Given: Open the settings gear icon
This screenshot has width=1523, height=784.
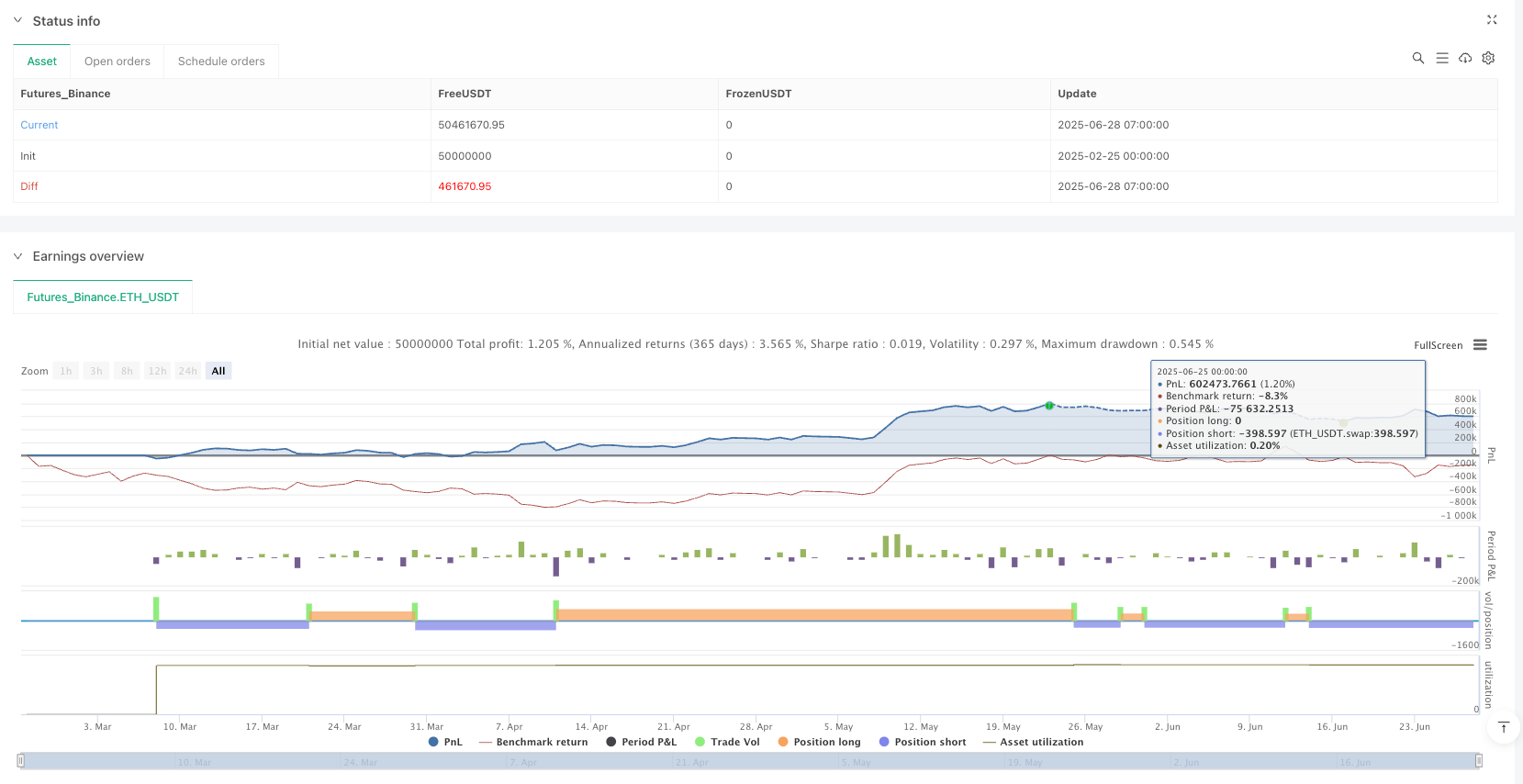Looking at the screenshot, I should click(x=1488, y=58).
